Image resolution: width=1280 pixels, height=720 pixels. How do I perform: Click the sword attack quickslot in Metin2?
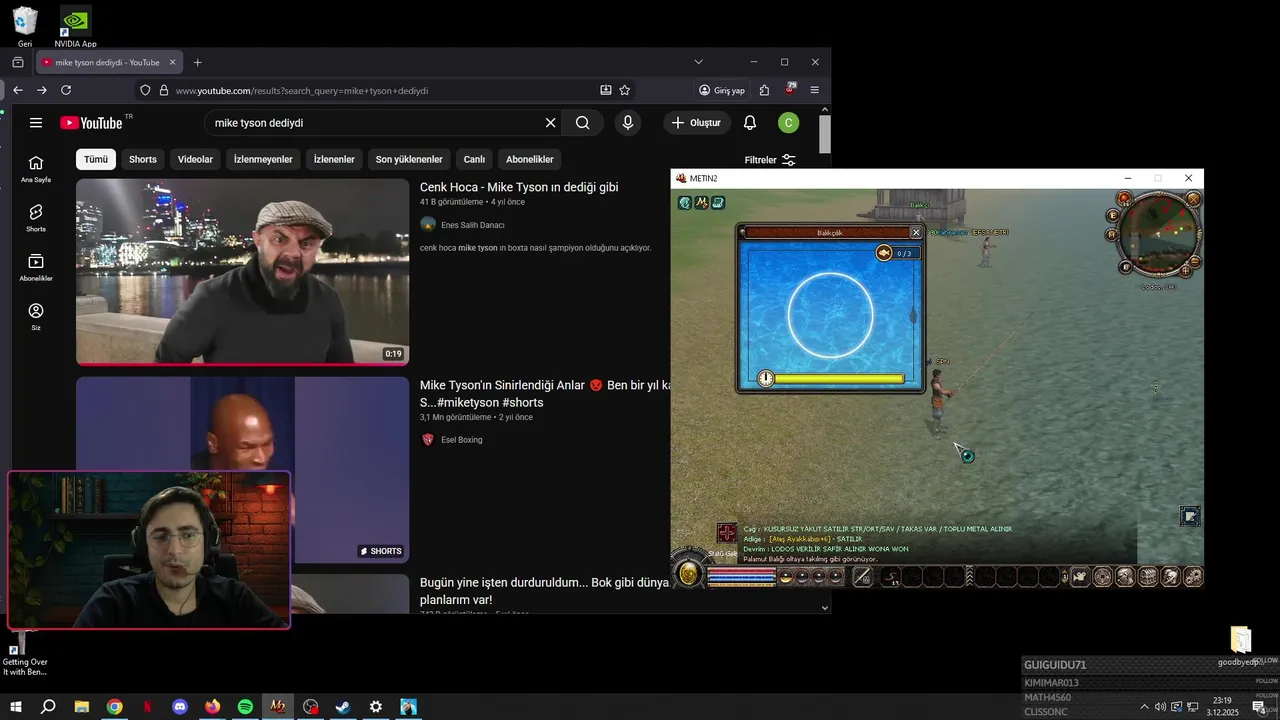863,577
